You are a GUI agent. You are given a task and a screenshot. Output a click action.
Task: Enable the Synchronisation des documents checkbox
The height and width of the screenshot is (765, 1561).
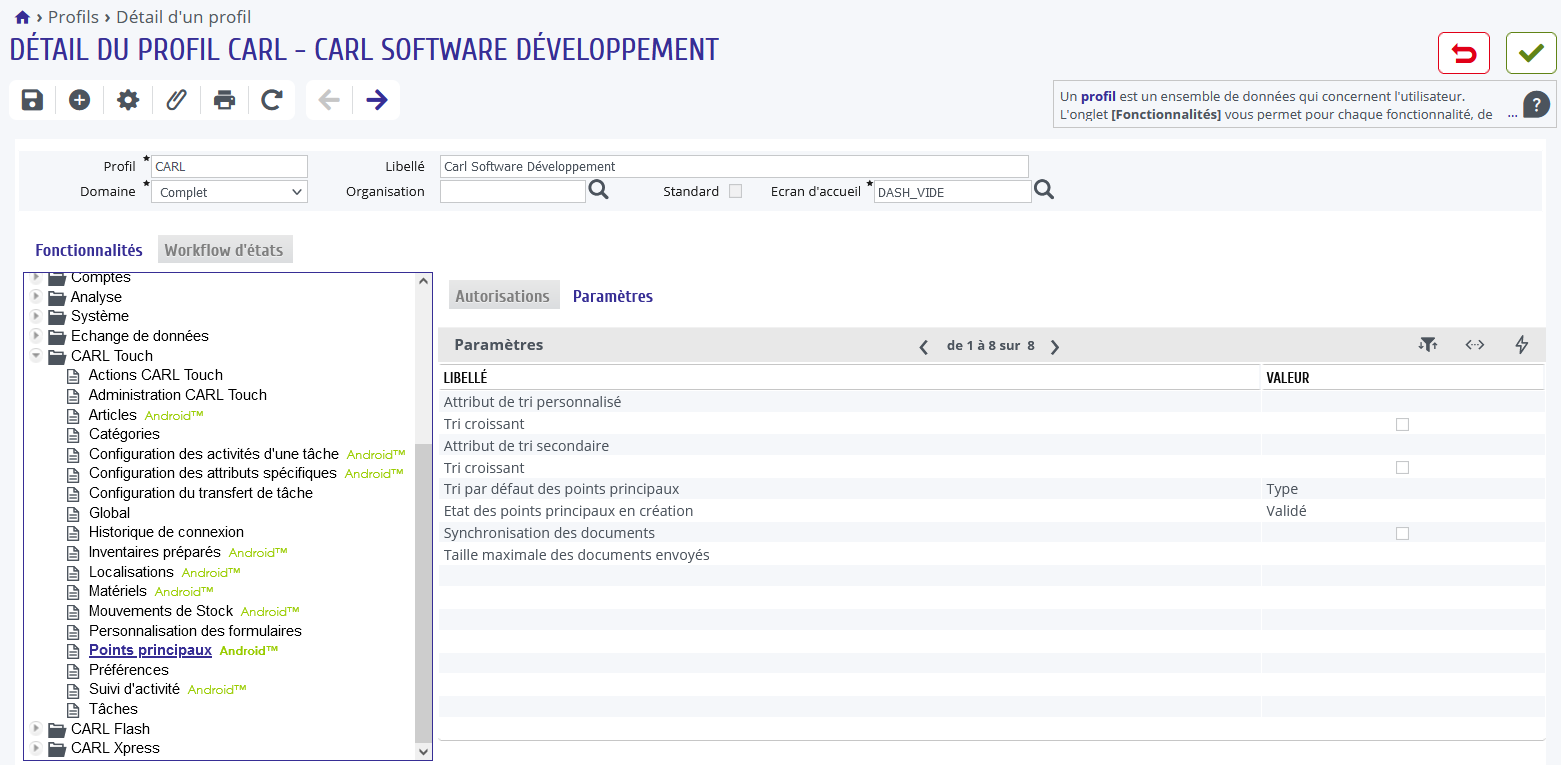coord(1402,533)
